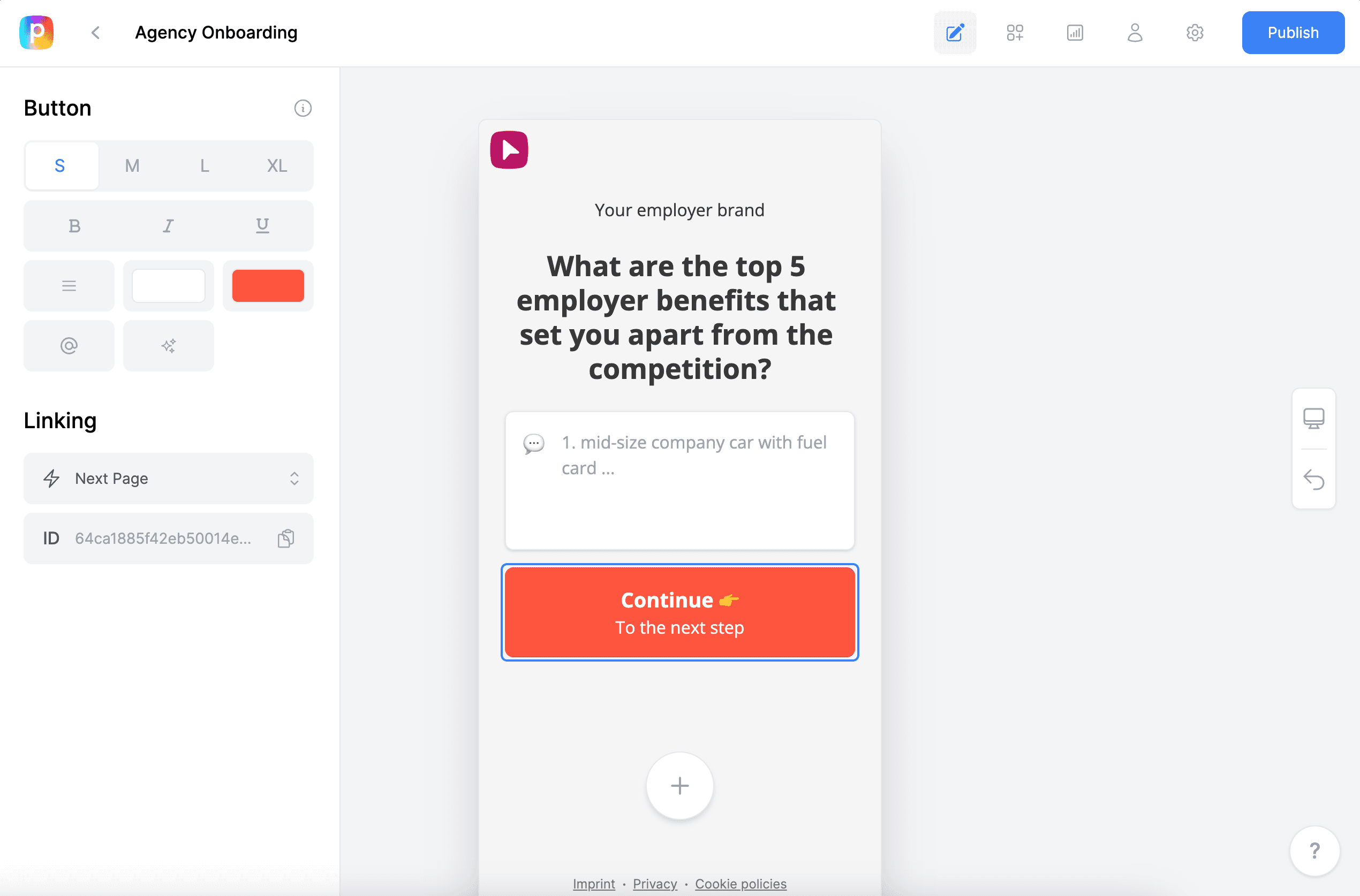Click the user profile icon
The image size is (1360, 896).
point(1134,32)
